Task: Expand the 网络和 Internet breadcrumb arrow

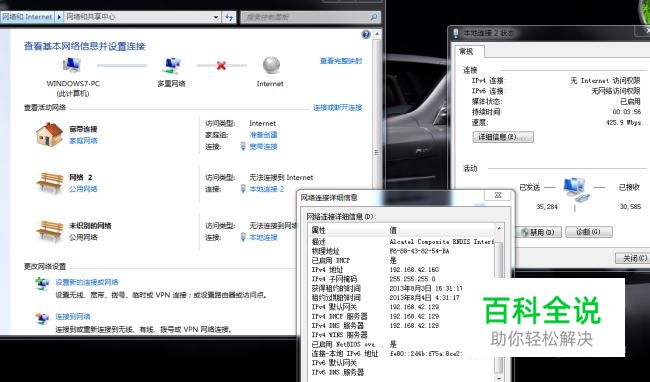Action: coord(59,17)
